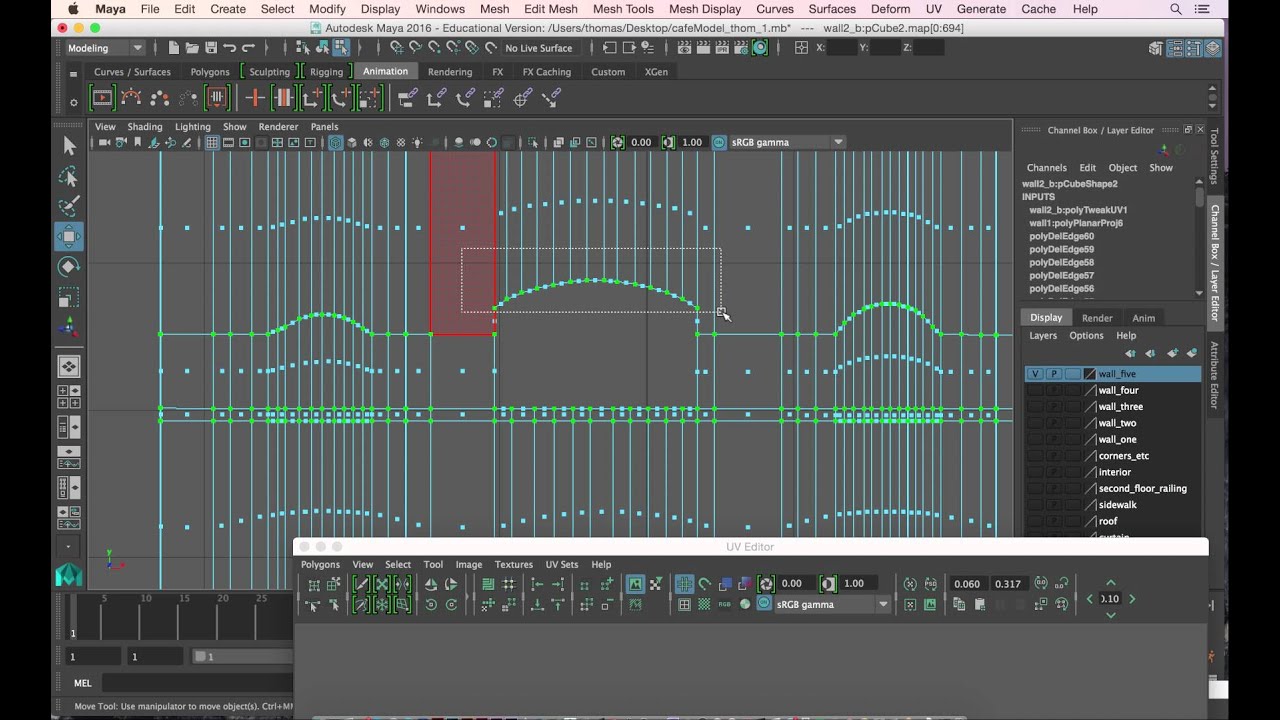
Task: Click select camera icon in viewport toolbar
Action: coord(104,143)
